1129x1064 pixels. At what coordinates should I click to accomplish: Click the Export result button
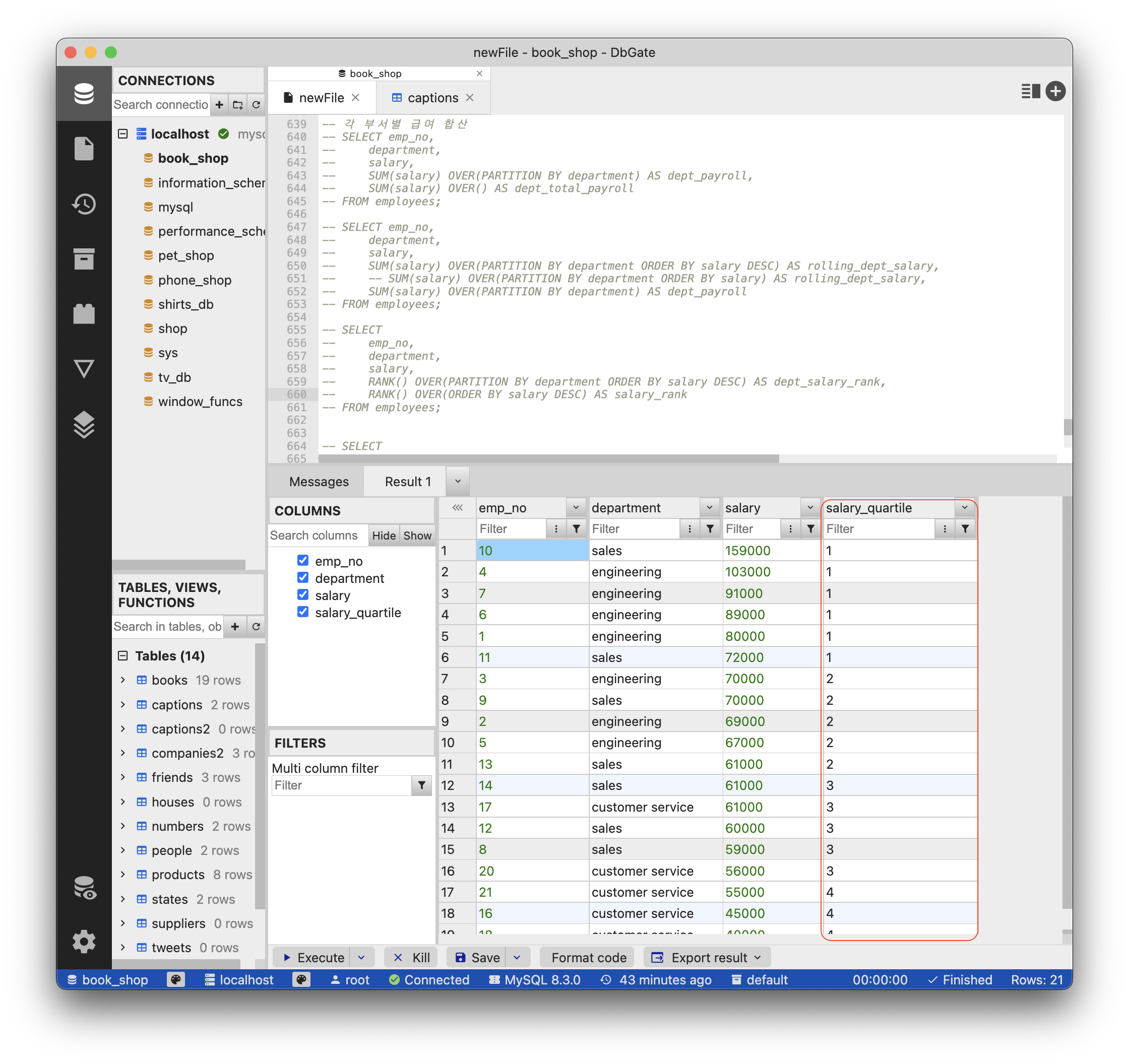click(708, 957)
